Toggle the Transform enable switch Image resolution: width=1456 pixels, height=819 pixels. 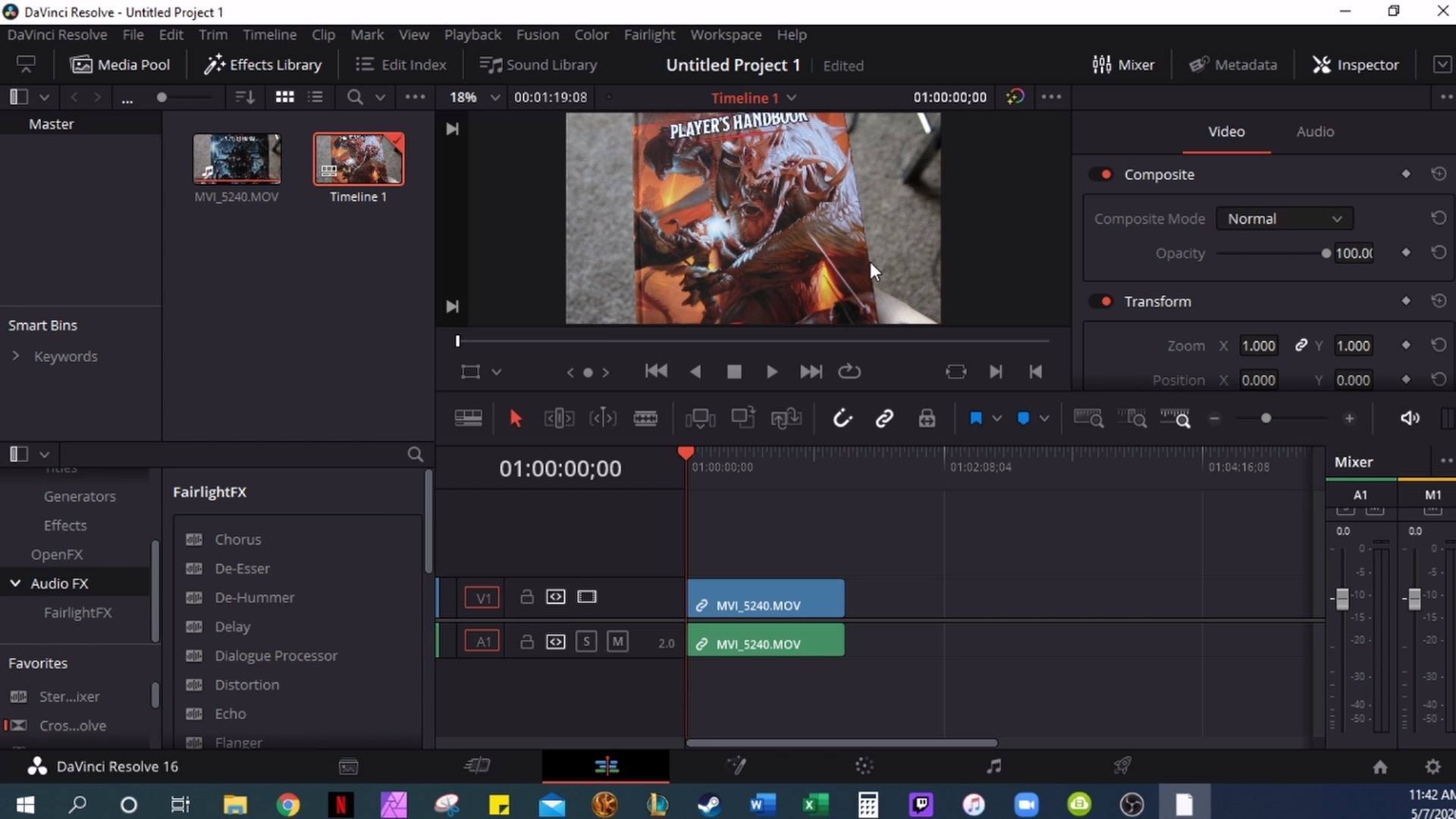[x=1101, y=302]
